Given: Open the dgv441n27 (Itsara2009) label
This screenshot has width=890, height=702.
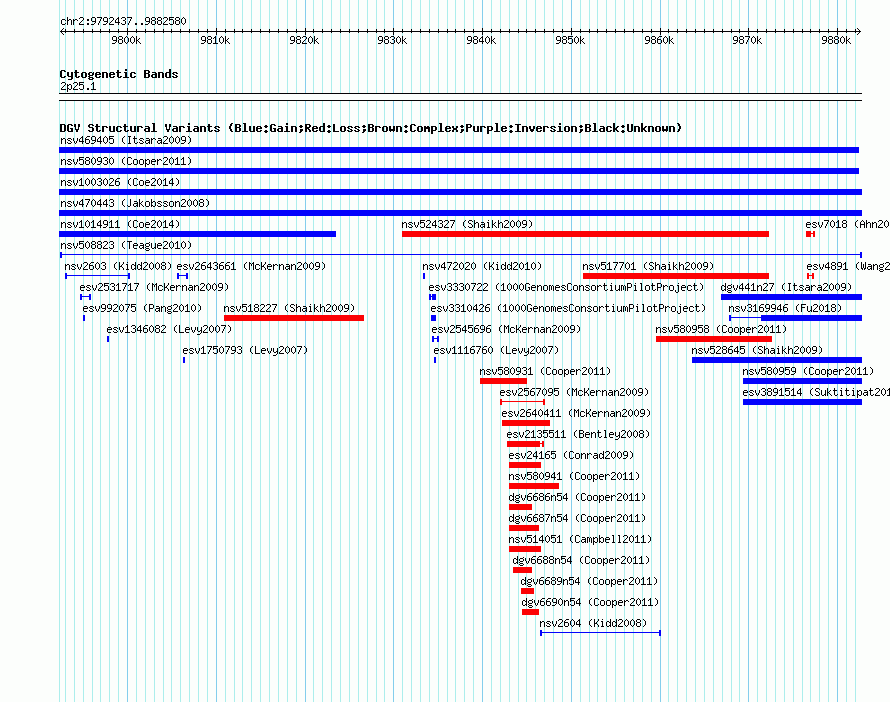Looking at the screenshot, I should [x=787, y=287].
